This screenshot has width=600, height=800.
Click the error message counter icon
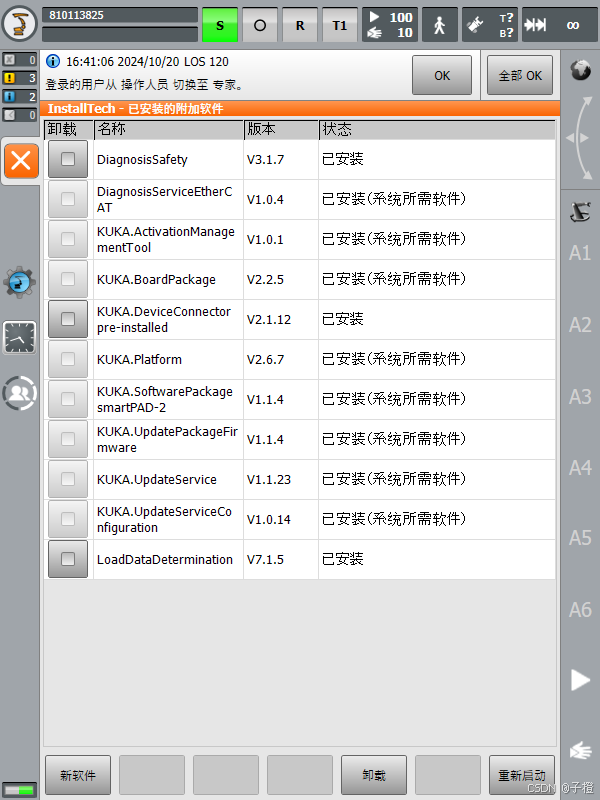[x=19, y=60]
